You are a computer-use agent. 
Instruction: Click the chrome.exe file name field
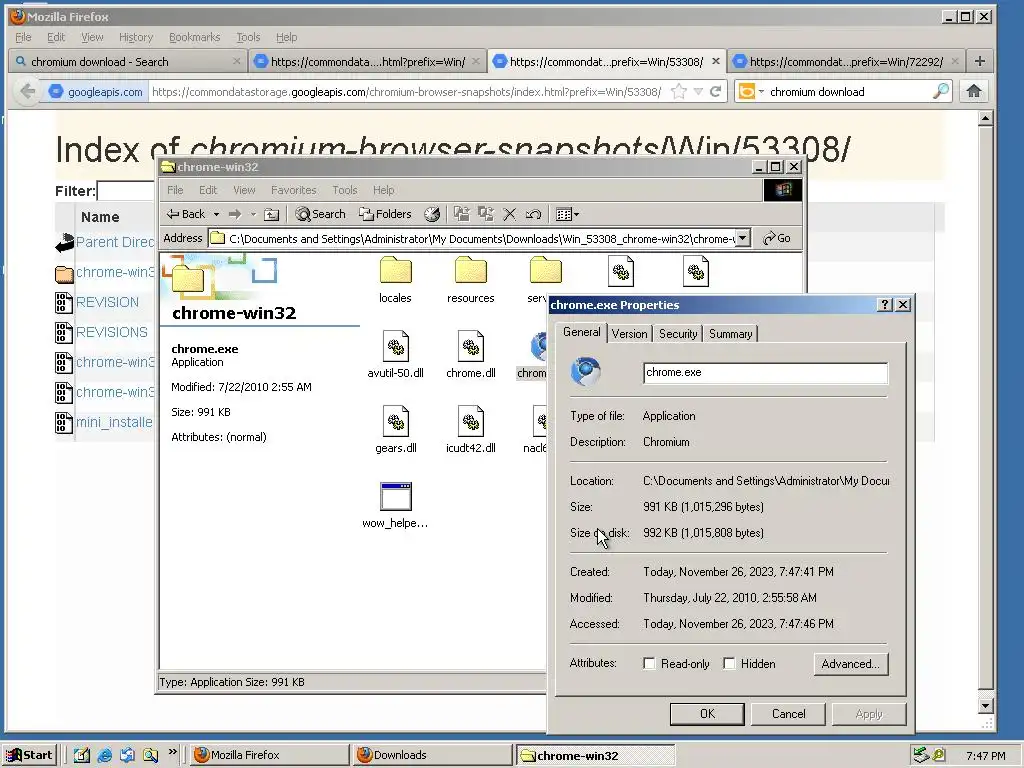click(765, 373)
